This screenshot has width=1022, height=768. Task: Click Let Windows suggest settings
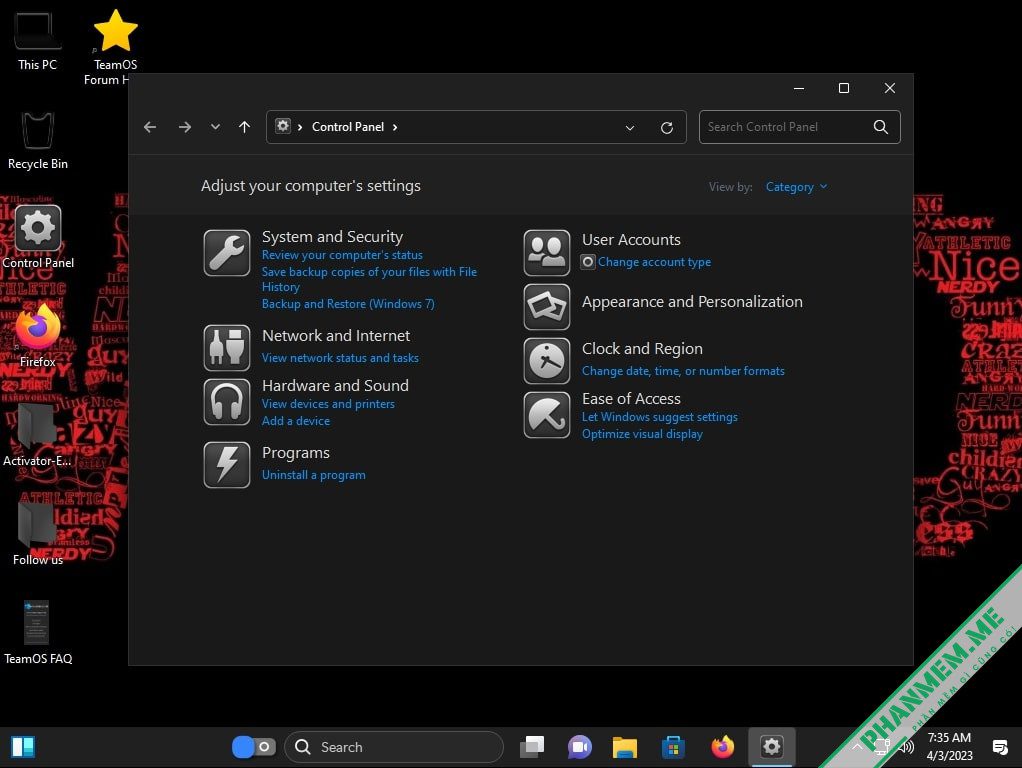[660, 417]
